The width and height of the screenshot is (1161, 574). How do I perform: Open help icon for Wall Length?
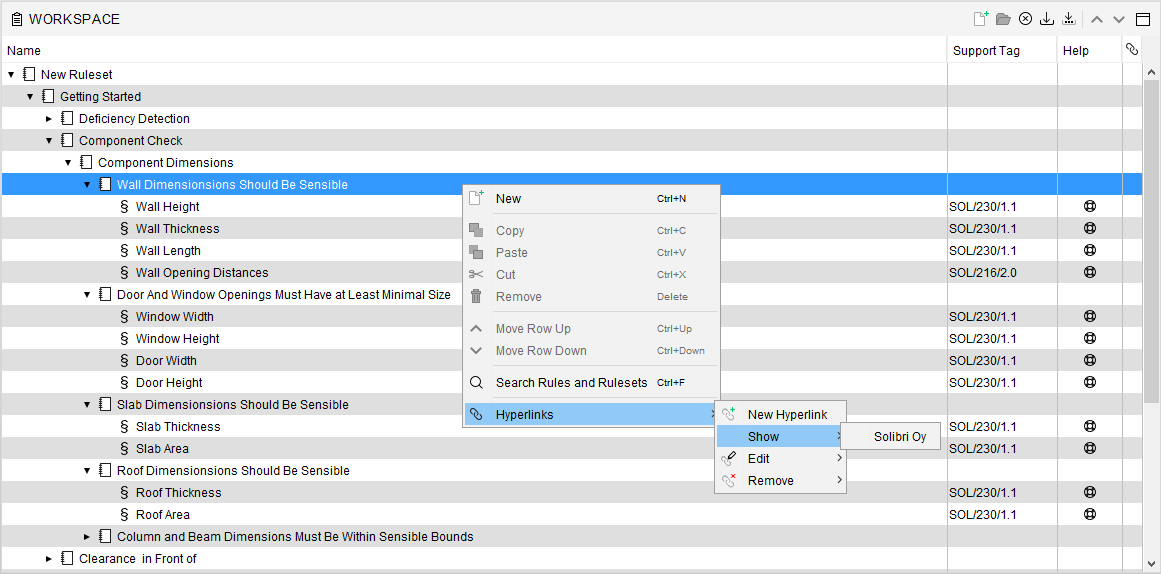pos(1089,250)
